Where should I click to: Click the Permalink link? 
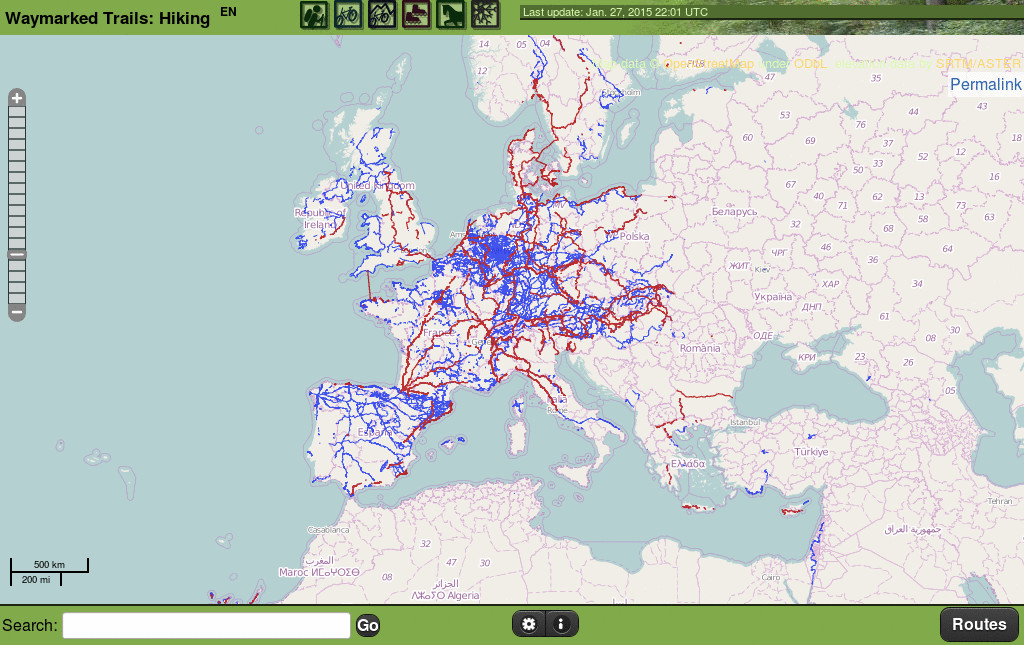coord(986,84)
